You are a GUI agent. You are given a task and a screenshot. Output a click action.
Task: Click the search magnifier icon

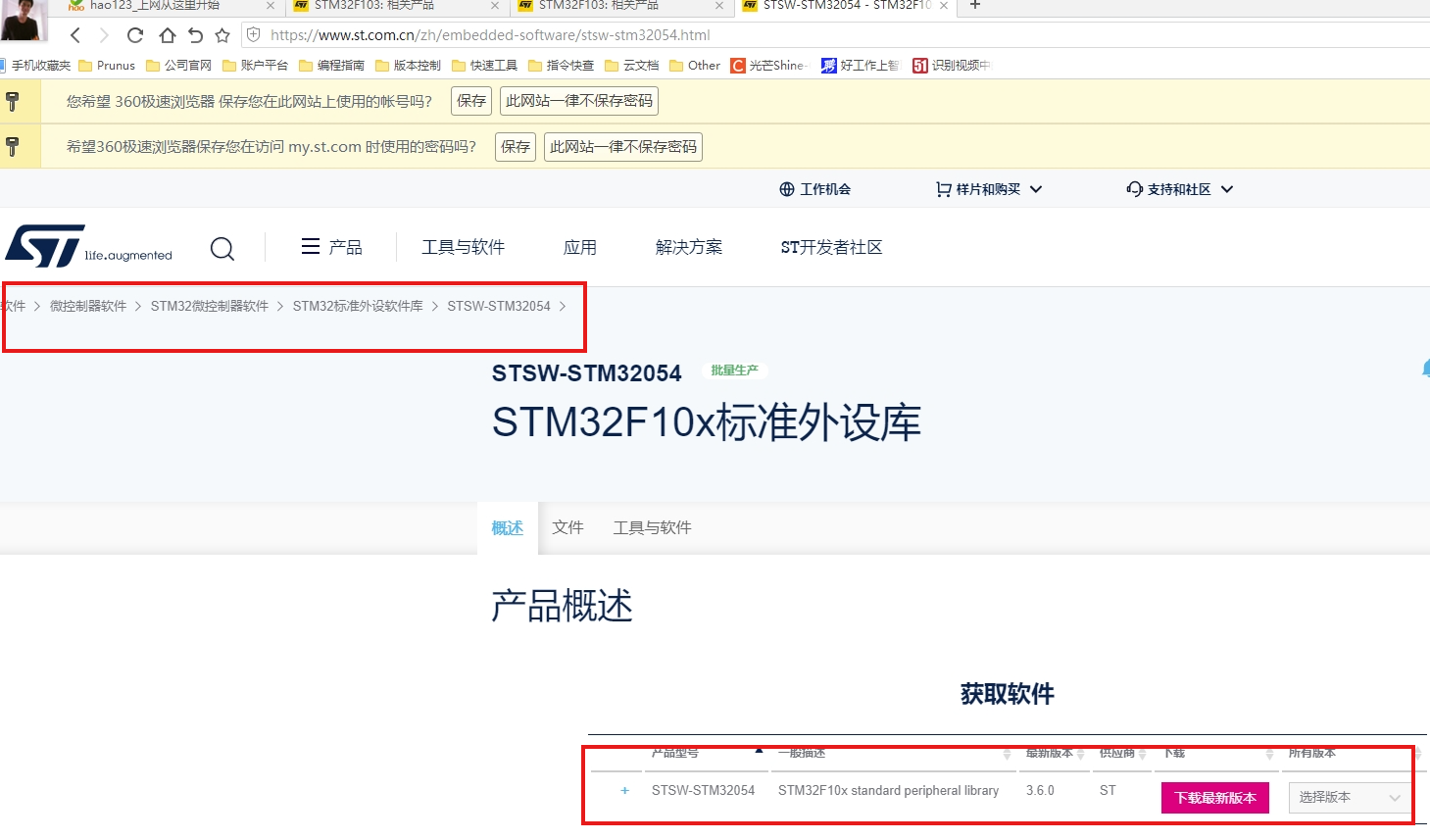[x=222, y=248]
